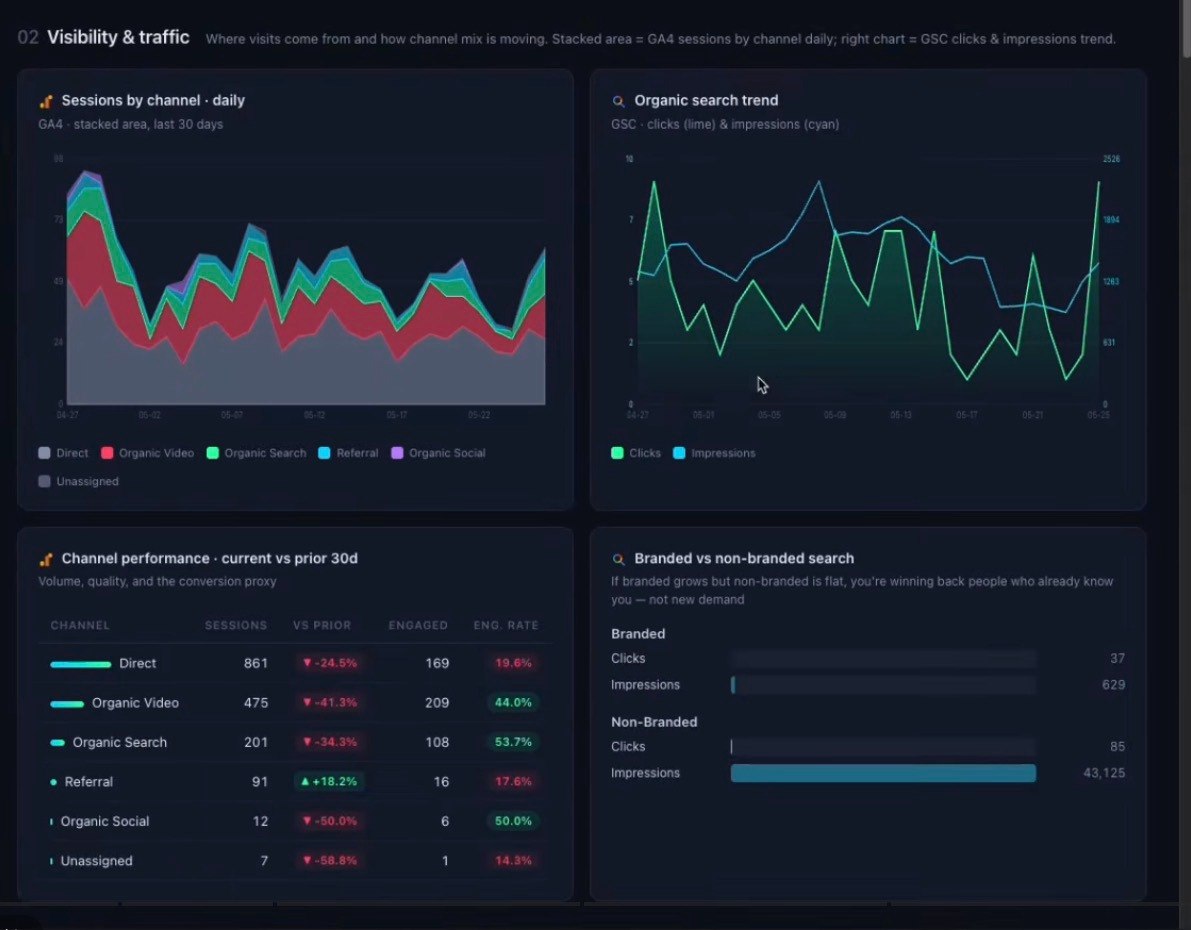Click the Non-Branded Impressions bar
The width and height of the screenshot is (1191, 930).
[883, 773]
